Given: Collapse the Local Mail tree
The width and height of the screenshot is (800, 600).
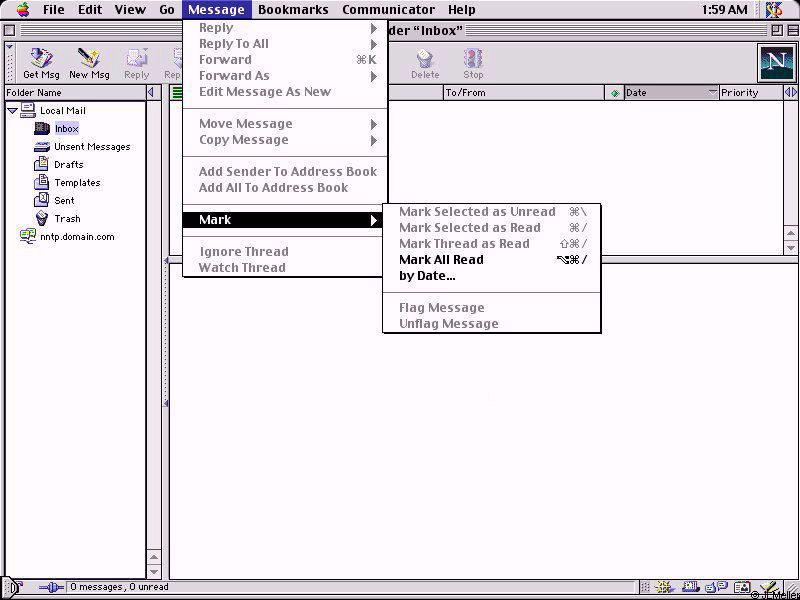Looking at the screenshot, I should coord(12,111).
